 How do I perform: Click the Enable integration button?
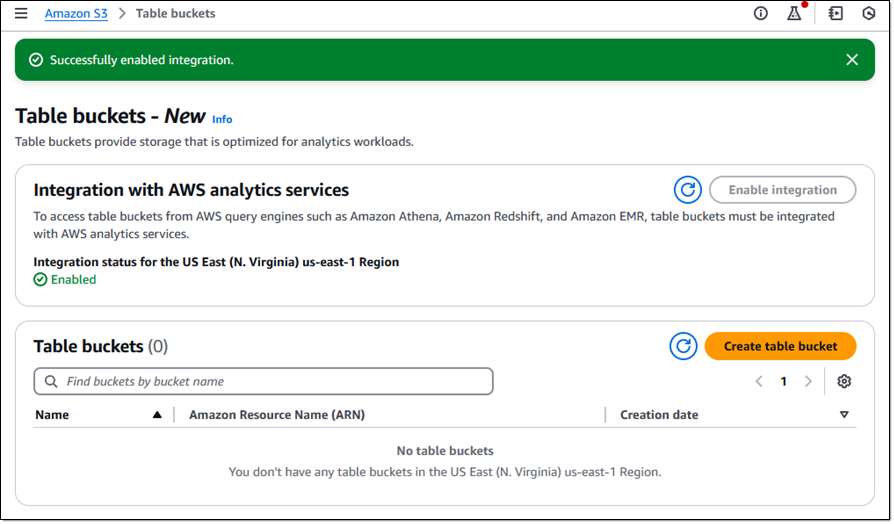click(783, 190)
